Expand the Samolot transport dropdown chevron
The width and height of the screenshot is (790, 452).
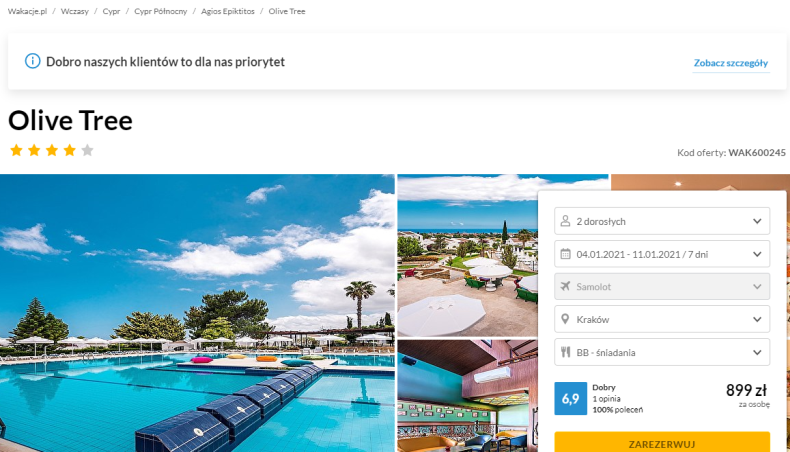pyautogui.click(x=757, y=287)
